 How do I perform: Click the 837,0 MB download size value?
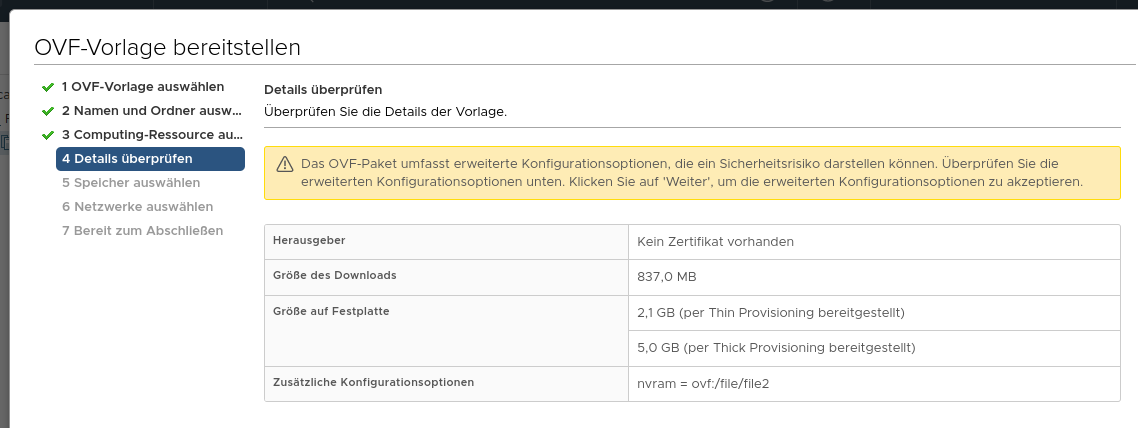pos(666,277)
